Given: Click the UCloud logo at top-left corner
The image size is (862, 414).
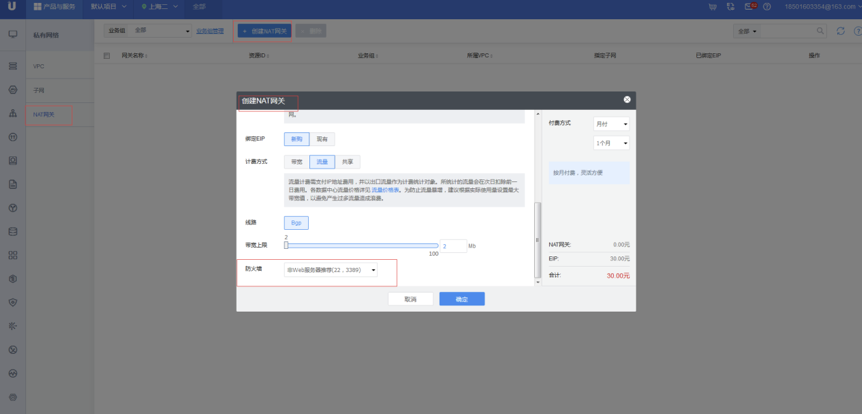Looking at the screenshot, I should (12, 7).
